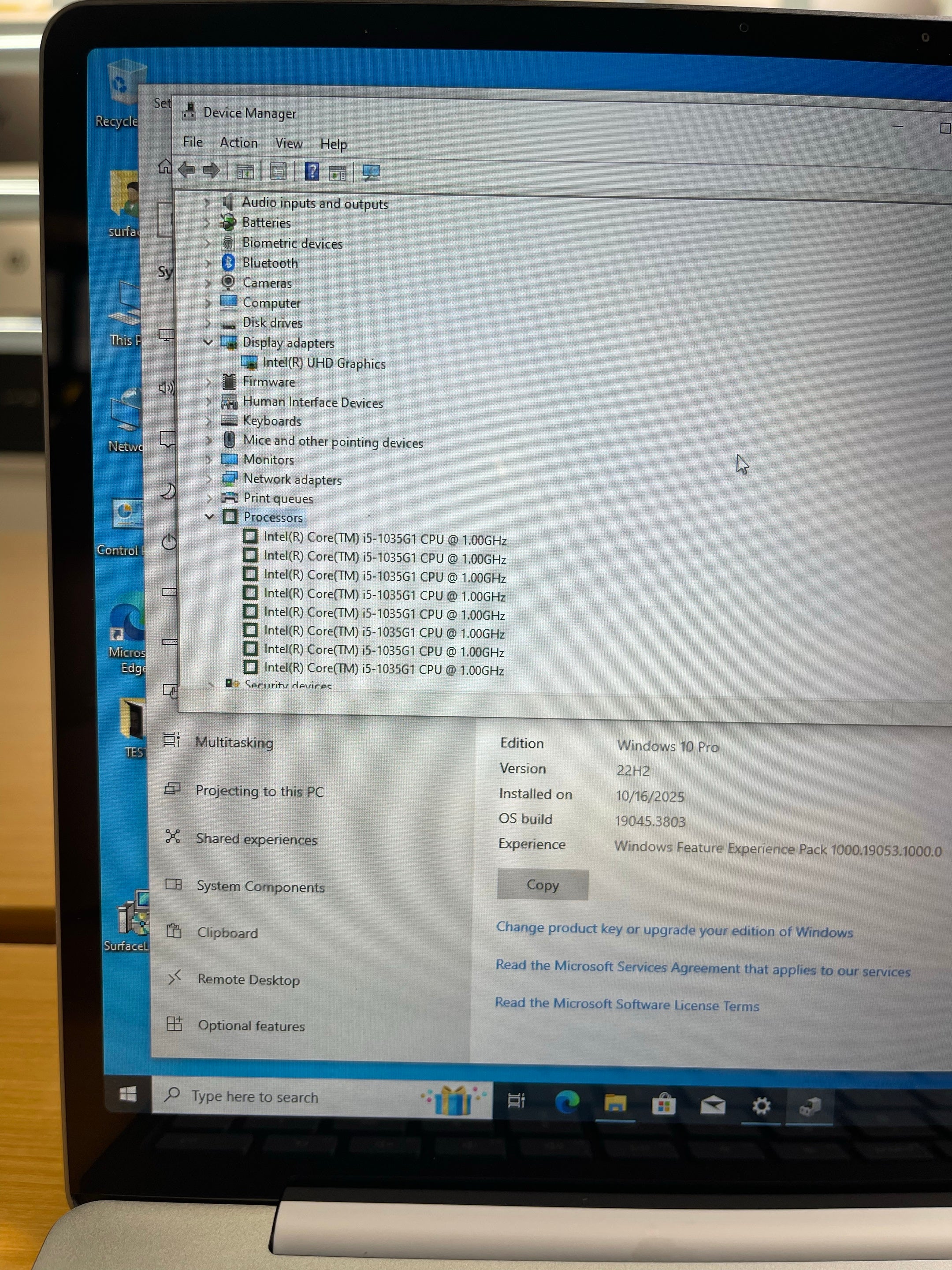
Task: Select System Components in Settings sidebar
Action: click(260, 886)
